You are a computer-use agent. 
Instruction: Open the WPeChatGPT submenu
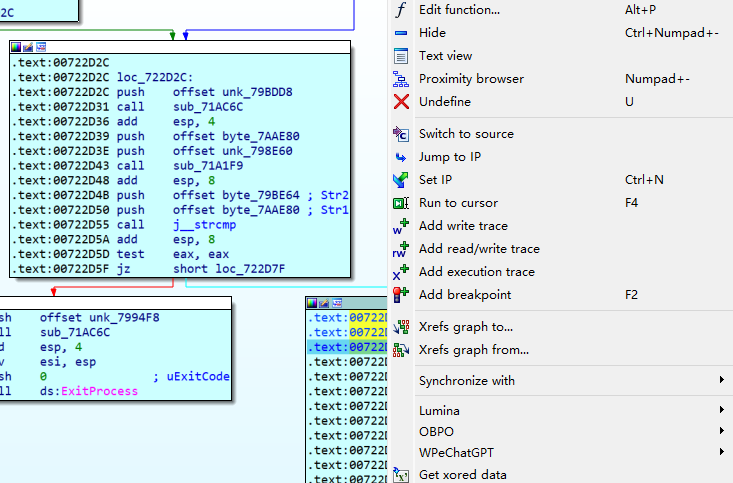(x=561, y=452)
